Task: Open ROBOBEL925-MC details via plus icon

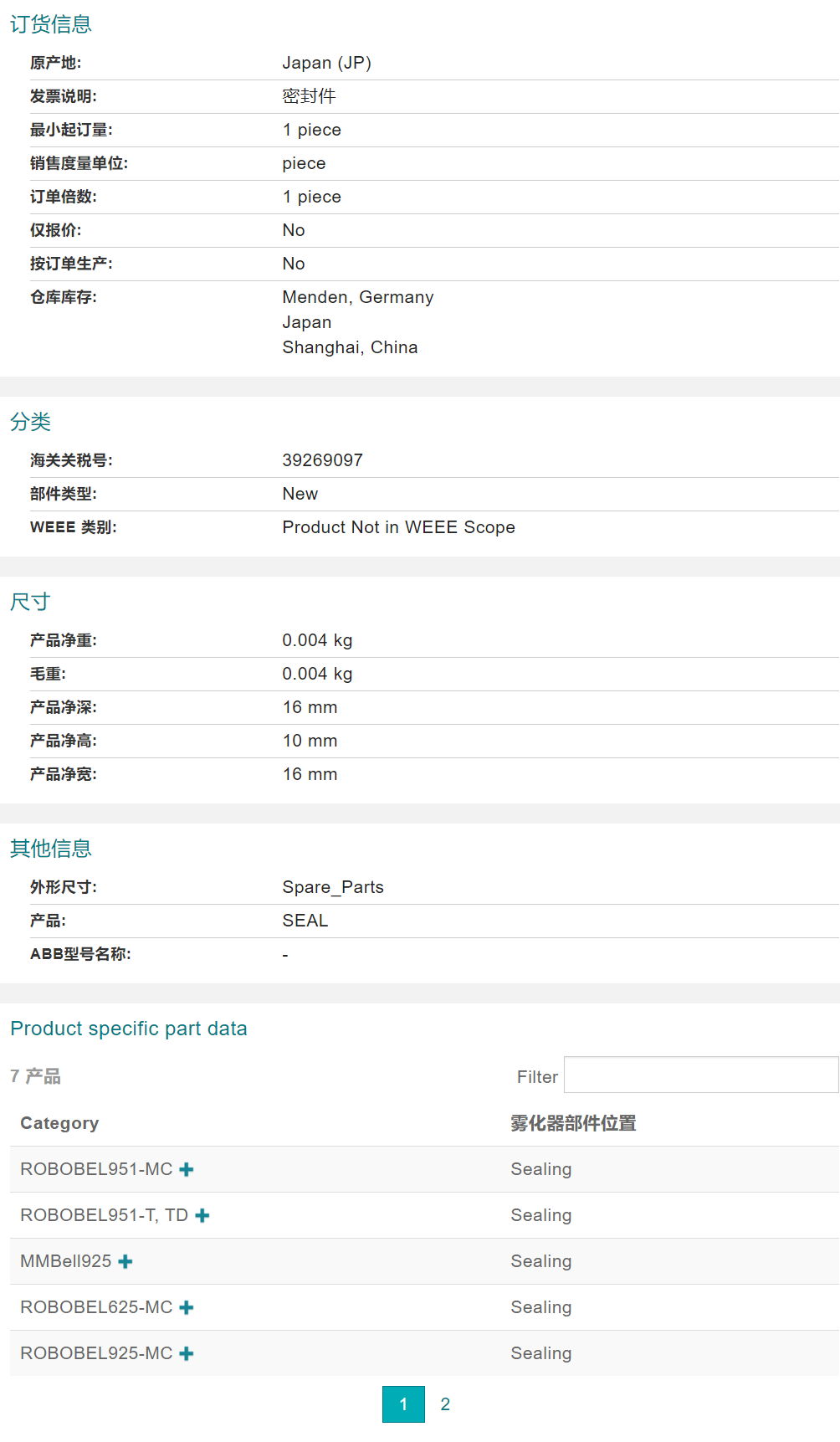Action: 187,1354
